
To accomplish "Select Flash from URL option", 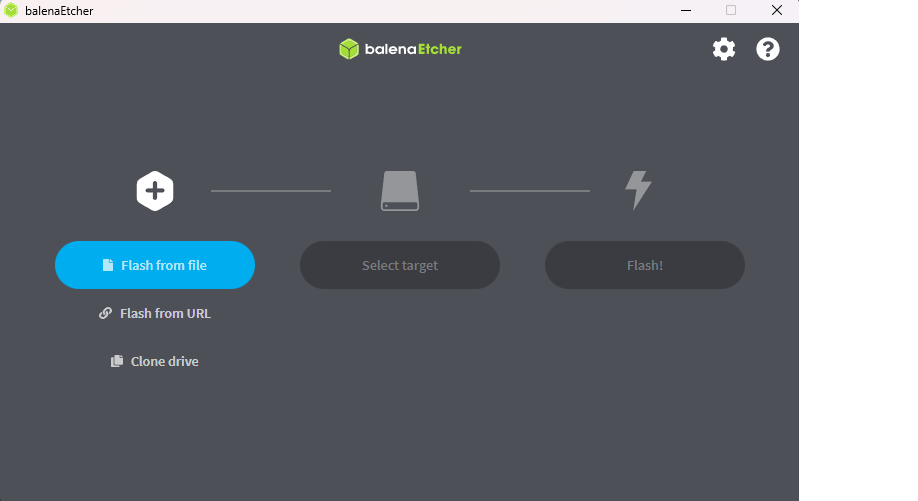I will tap(155, 314).
